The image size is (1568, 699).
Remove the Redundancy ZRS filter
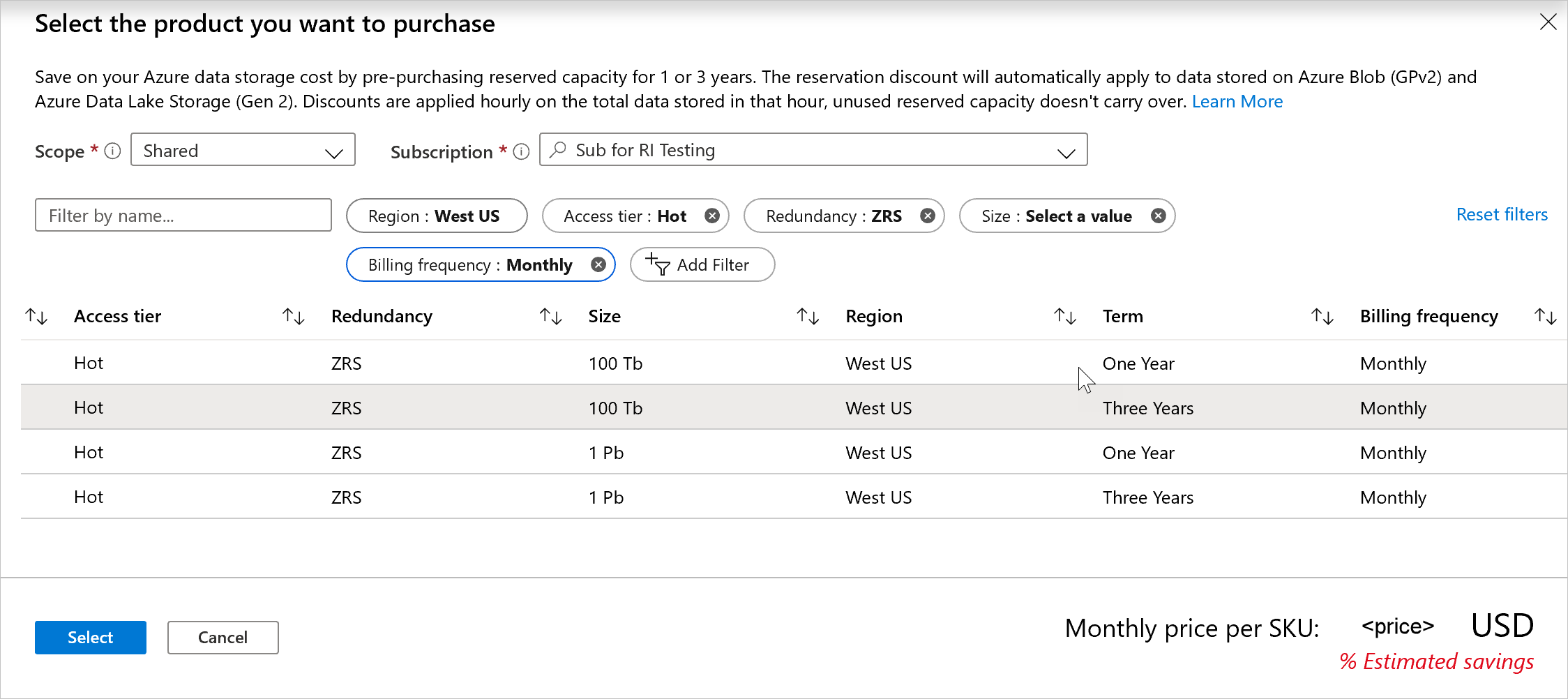(927, 216)
